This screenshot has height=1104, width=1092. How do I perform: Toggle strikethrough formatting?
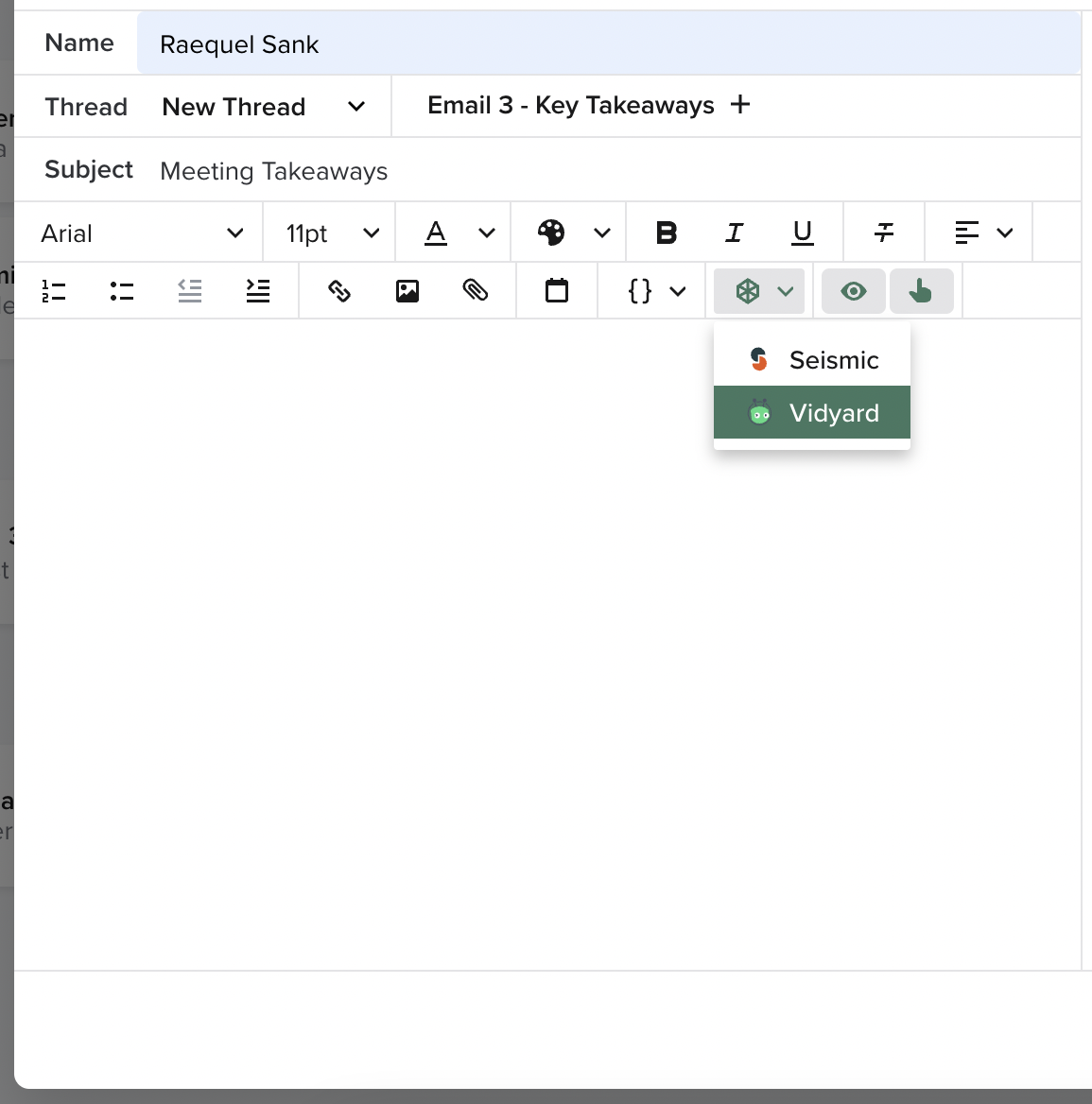pyautogui.click(x=883, y=232)
